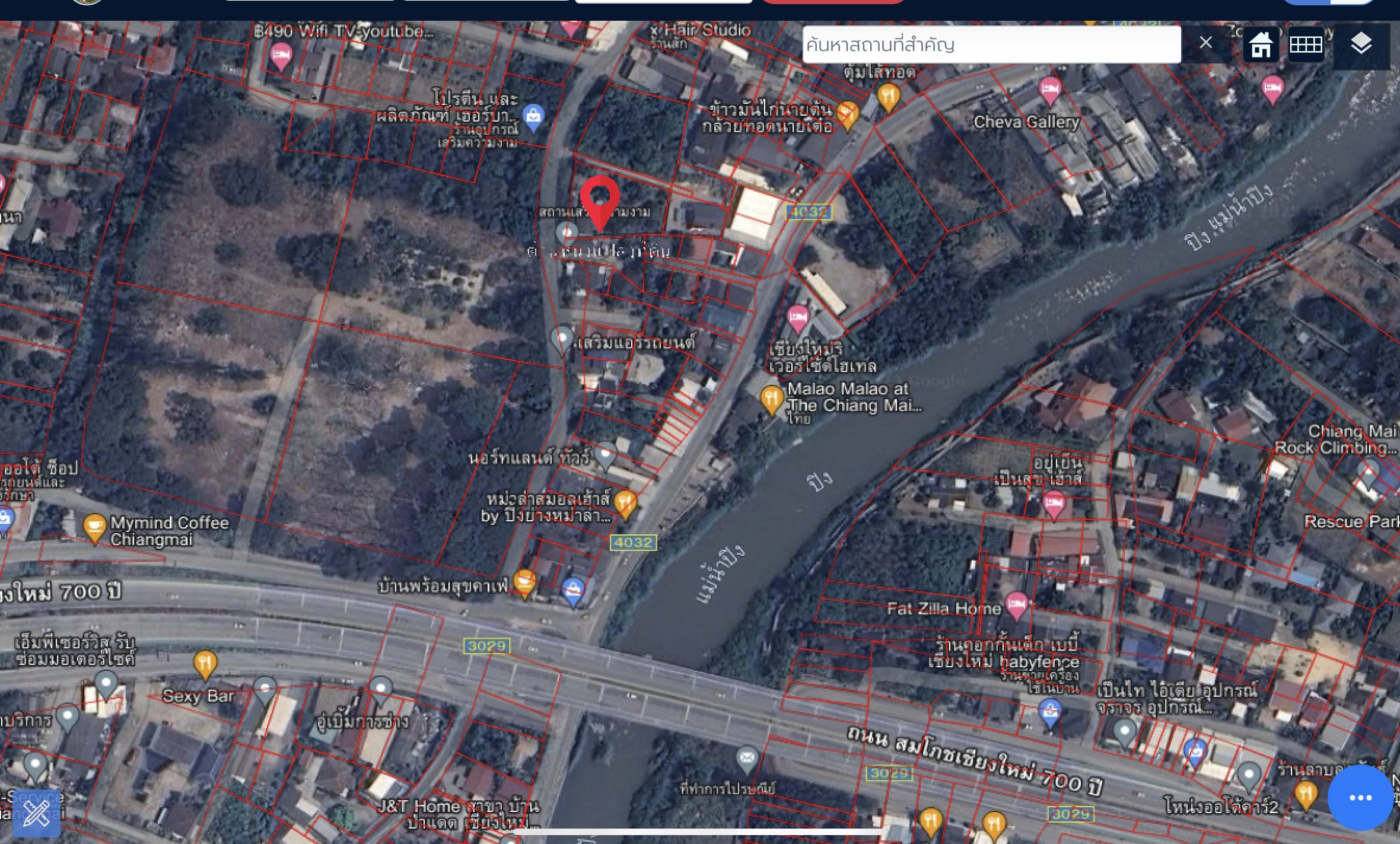Image resolution: width=1400 pixels, height=844 pixels.
Task: Focus the ค้นหาสถานที่สำคัญ search field
Action: tap(991, 44)
